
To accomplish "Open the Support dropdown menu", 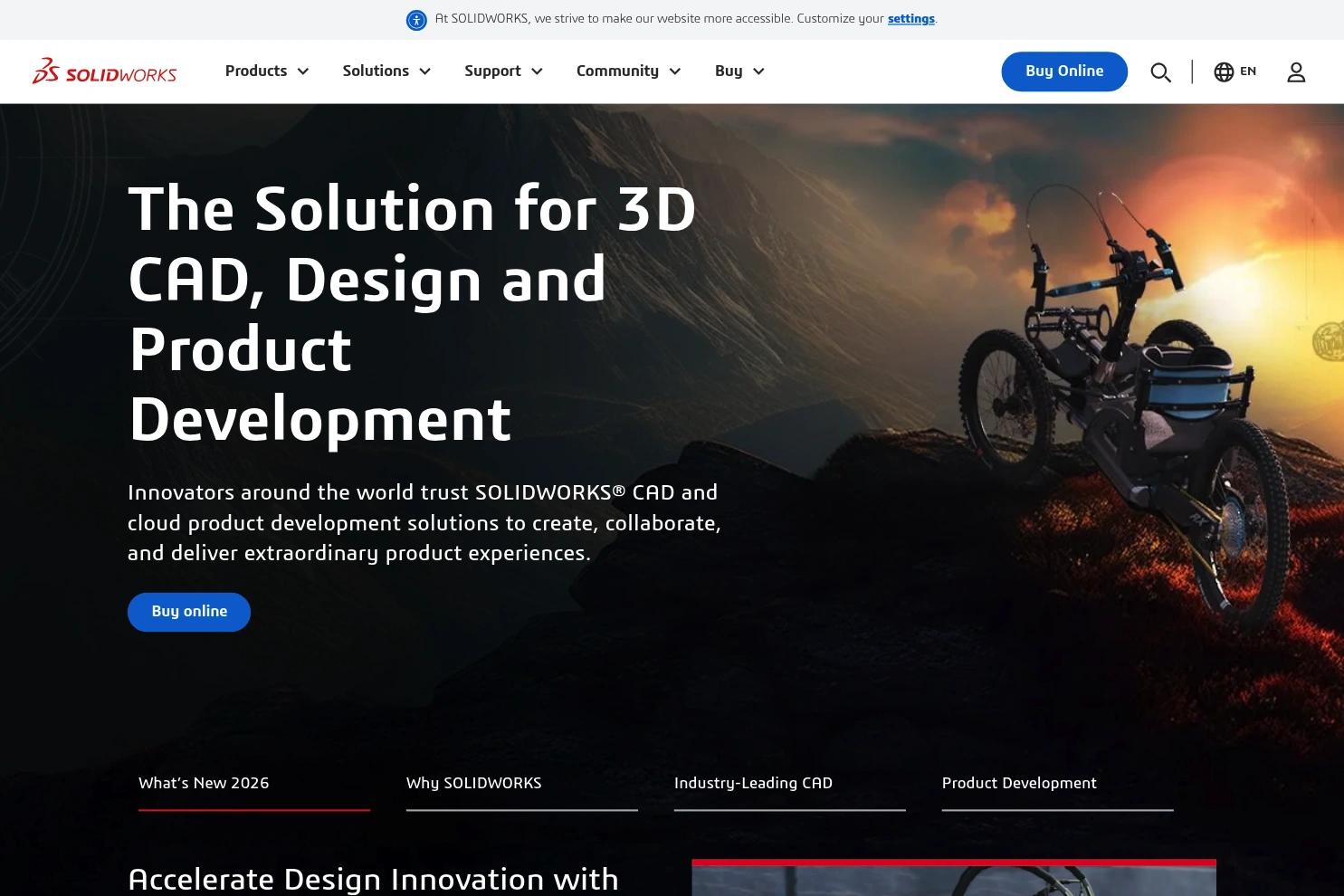I will click(503, 71).
